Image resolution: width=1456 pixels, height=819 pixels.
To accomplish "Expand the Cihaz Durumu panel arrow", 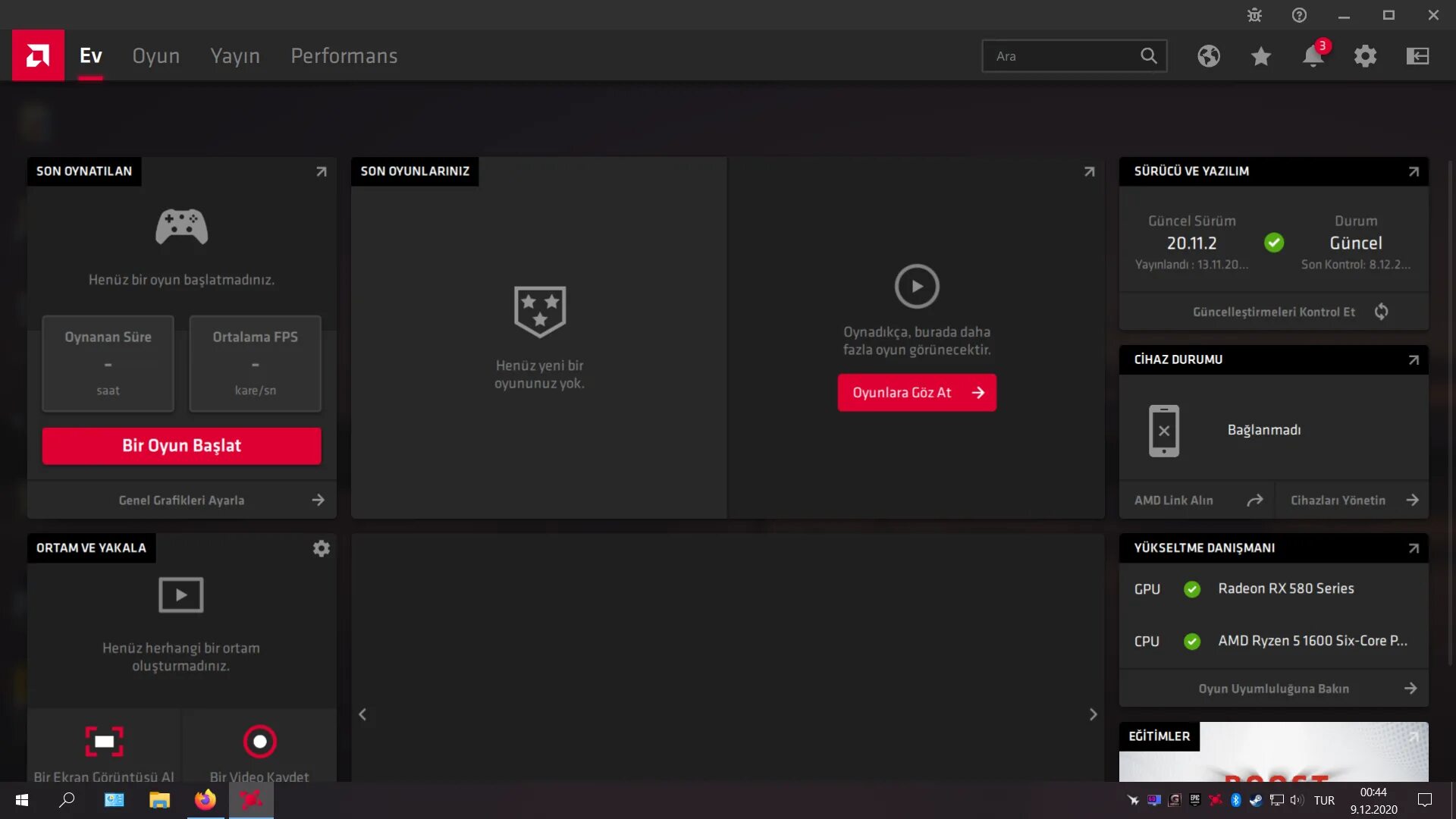I will [1414, 359].
